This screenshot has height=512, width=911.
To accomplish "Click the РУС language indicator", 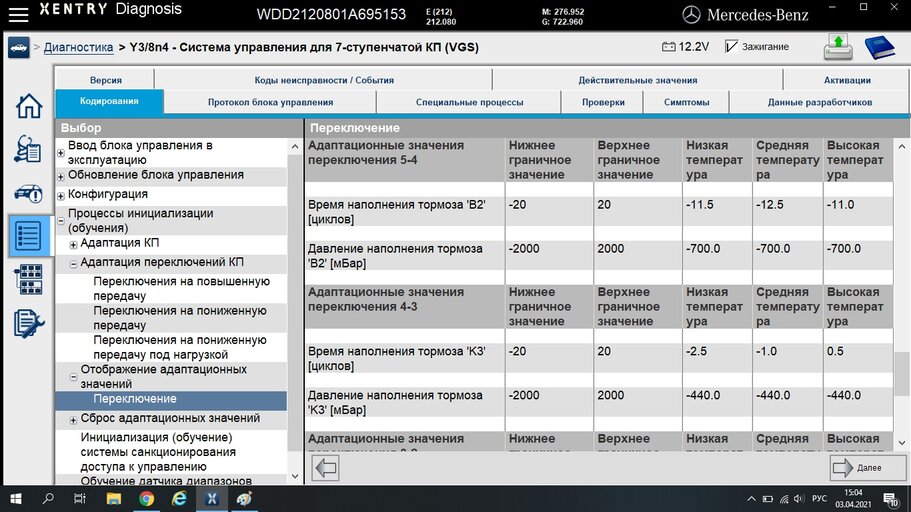I will point(819,499).
